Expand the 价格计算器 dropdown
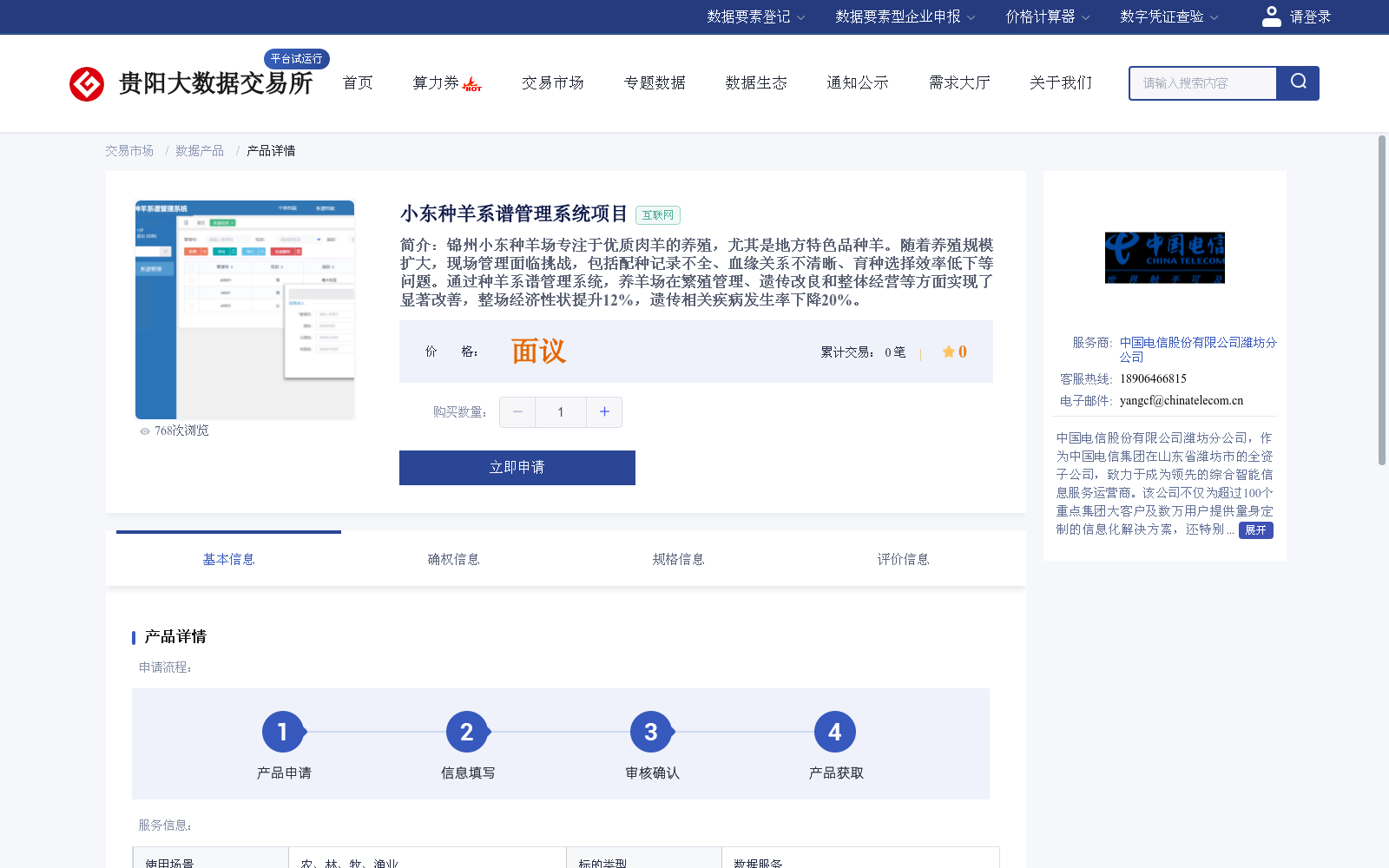Viewport: 1389px width, 868px height. [x=1047, y=16]
